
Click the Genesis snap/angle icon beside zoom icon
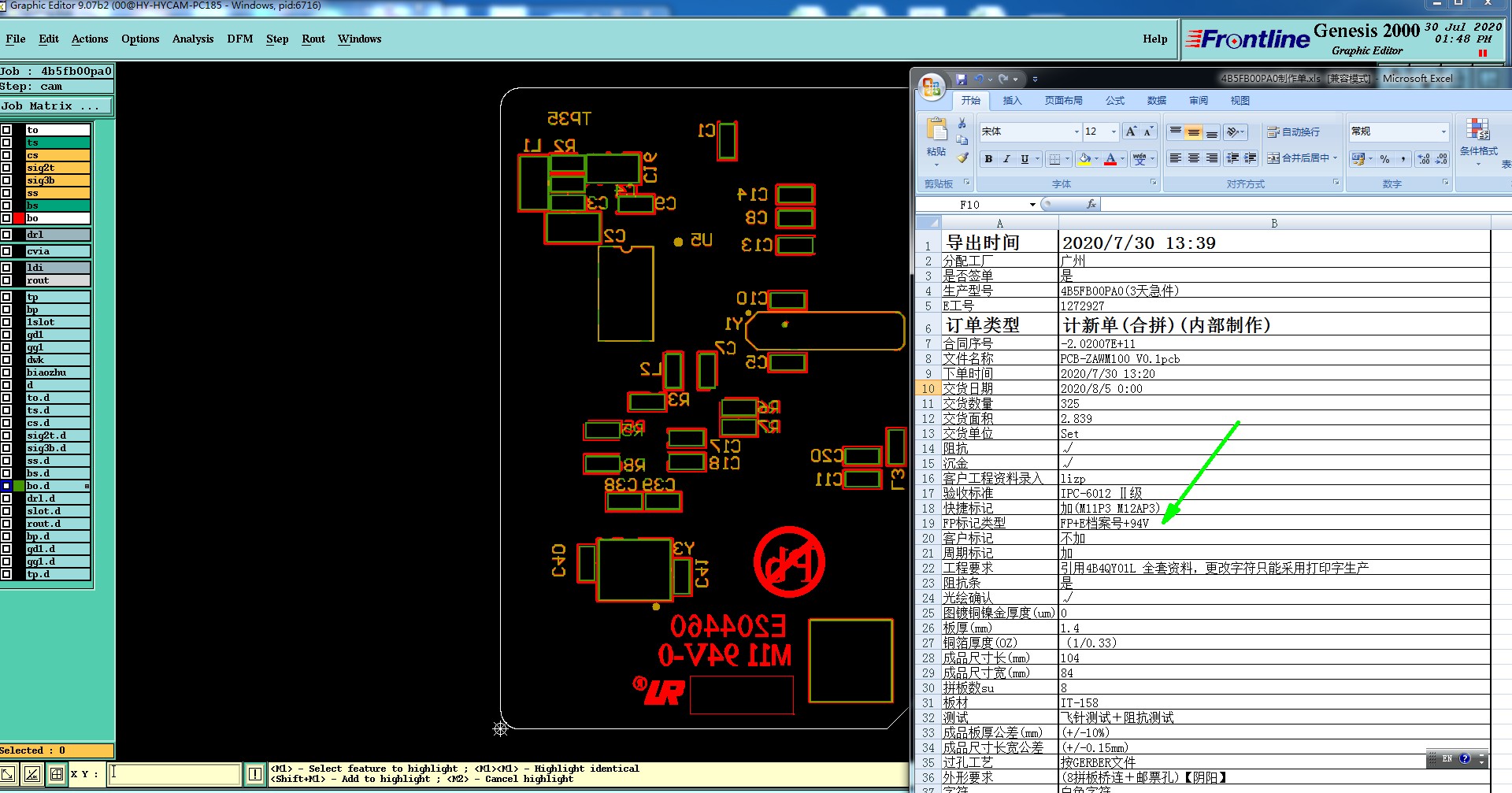tap(32, 774)
